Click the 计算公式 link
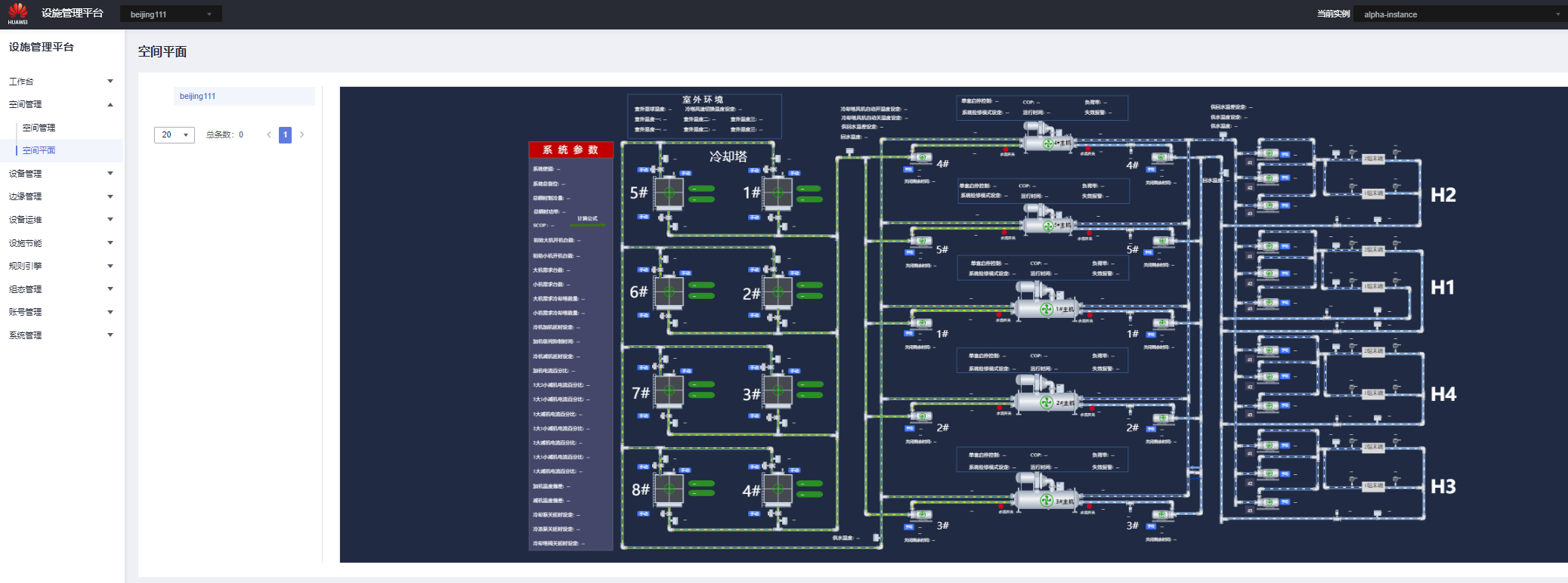 587,218
